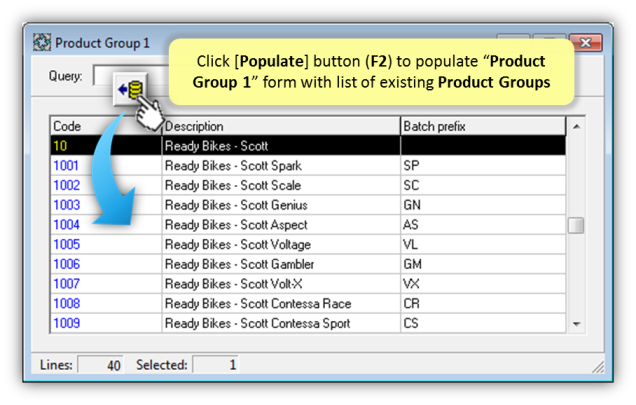Click the scrollbar up arrow

pyautogui.click(x=576, y=127)
